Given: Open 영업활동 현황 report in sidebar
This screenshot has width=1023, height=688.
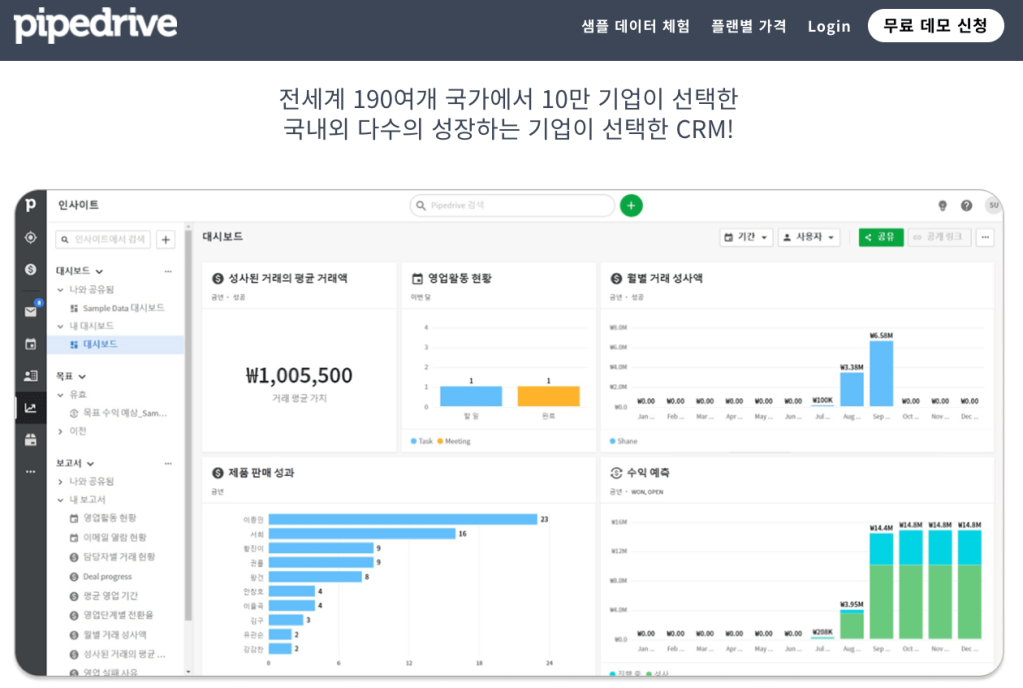Looking at the screenshot, I should (103, 518).
